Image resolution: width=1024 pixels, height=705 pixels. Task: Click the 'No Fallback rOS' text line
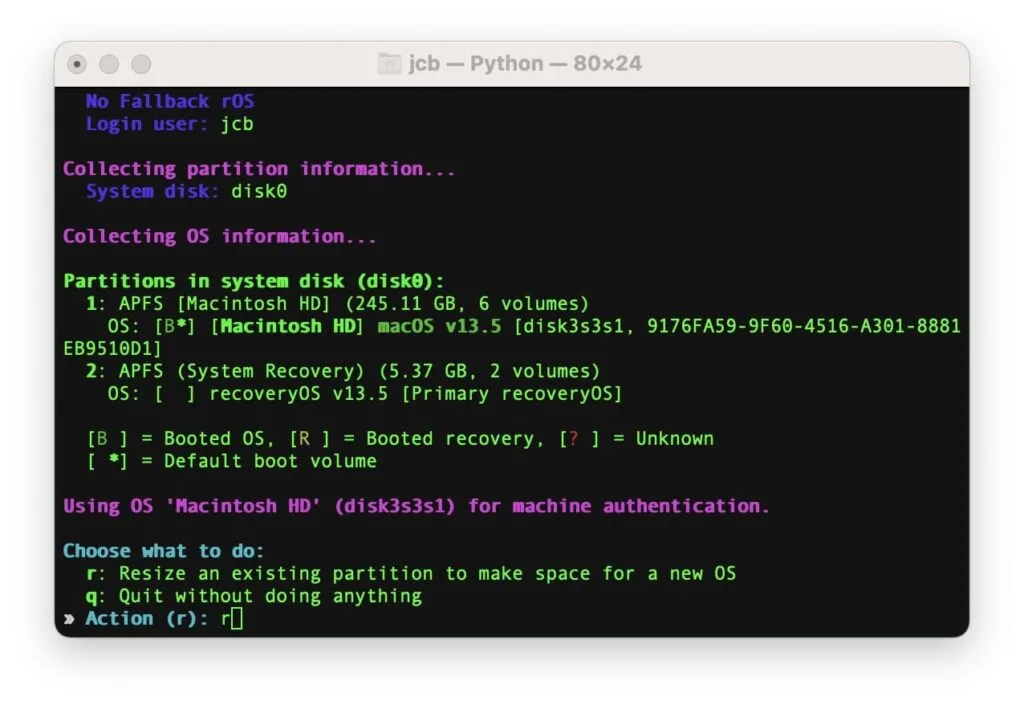[168, 101]
